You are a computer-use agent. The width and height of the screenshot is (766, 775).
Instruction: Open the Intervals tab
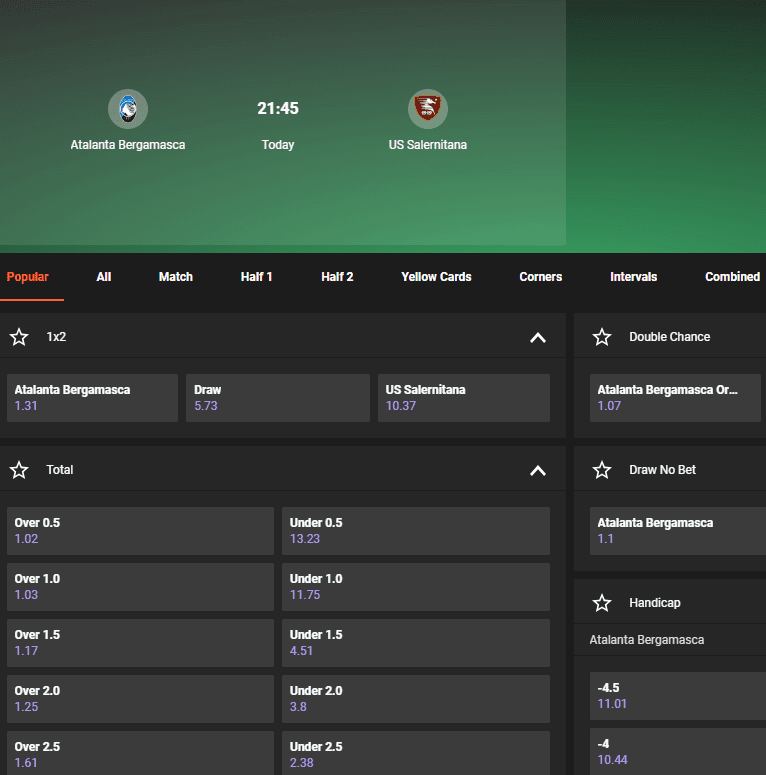click(x=634, y=277)
